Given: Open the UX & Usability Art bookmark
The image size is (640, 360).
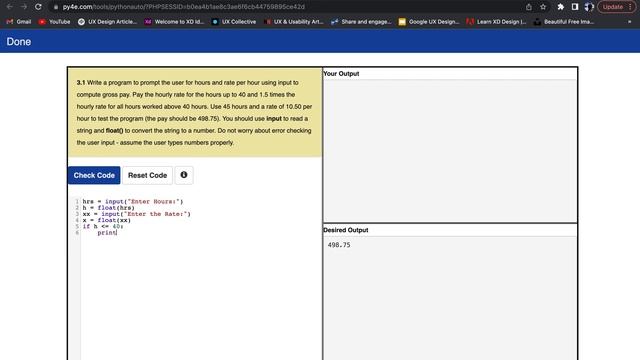Looking at the screenshot, I should [293, 22].
